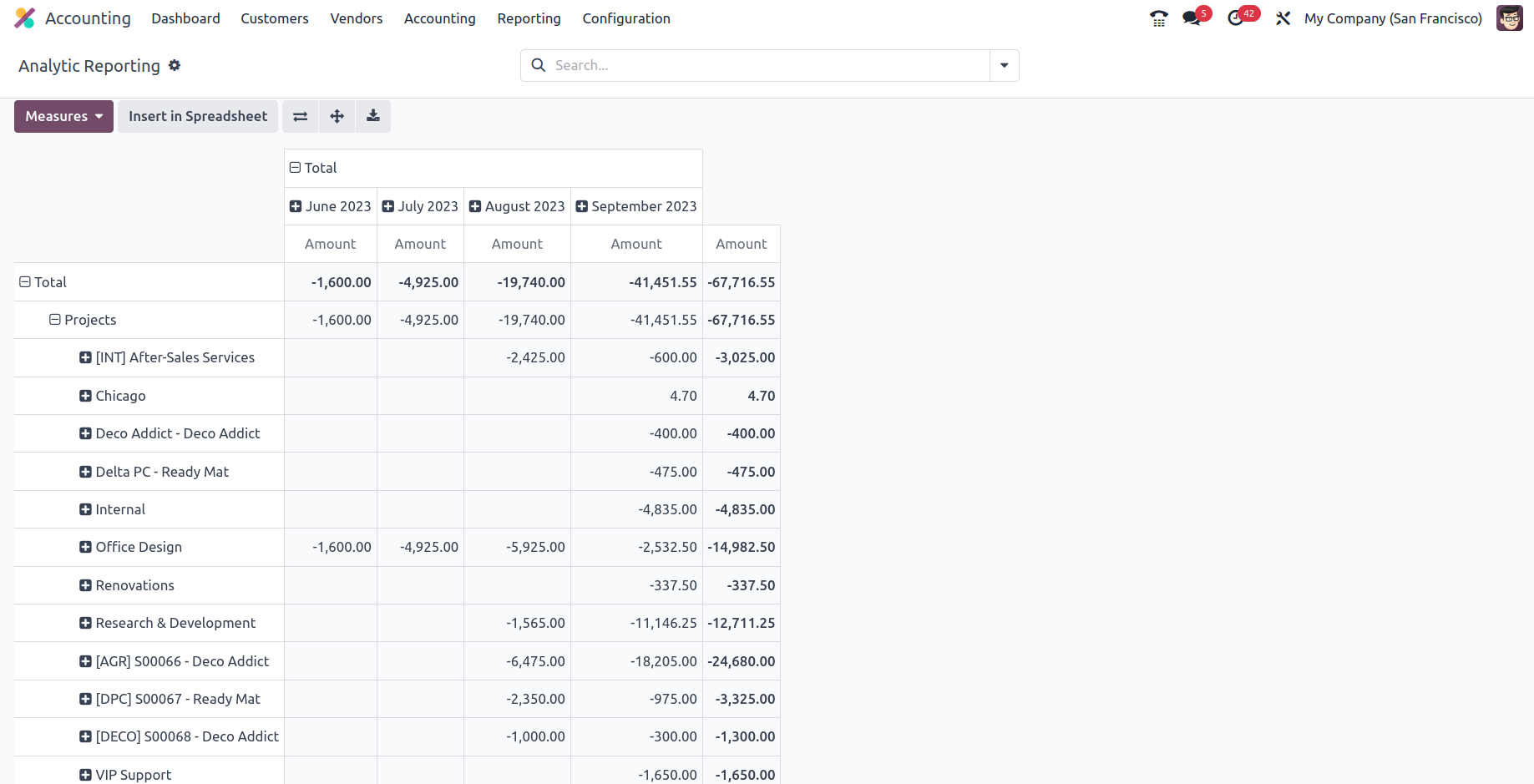Open the Measures dropdown
Viewport: 1534px width, 784px height.
point(63,116)
